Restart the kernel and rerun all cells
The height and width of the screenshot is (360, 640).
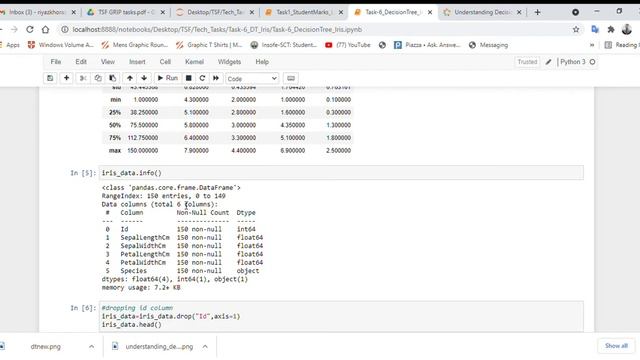(216, 78)
